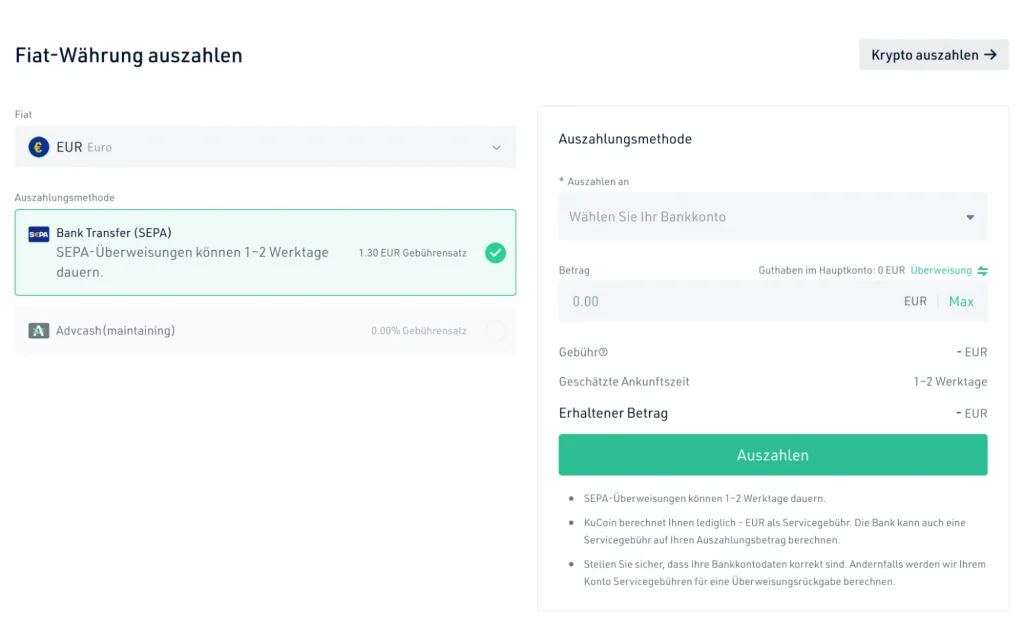The width and height of the screenshot is (1024, 632).
Task: Expand the Fiat dropdown chevron
Action: [x=496, y=148]
